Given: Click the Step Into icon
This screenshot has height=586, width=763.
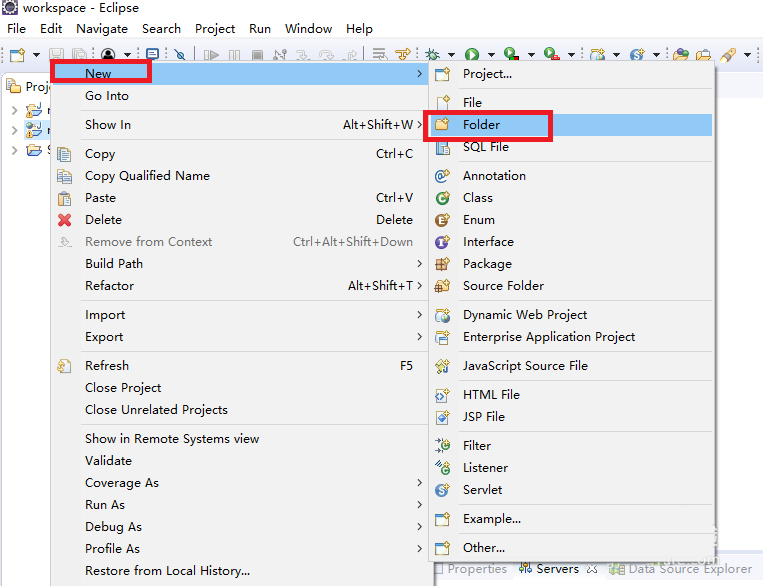Looking at the screenshot, I should [303, 55].
